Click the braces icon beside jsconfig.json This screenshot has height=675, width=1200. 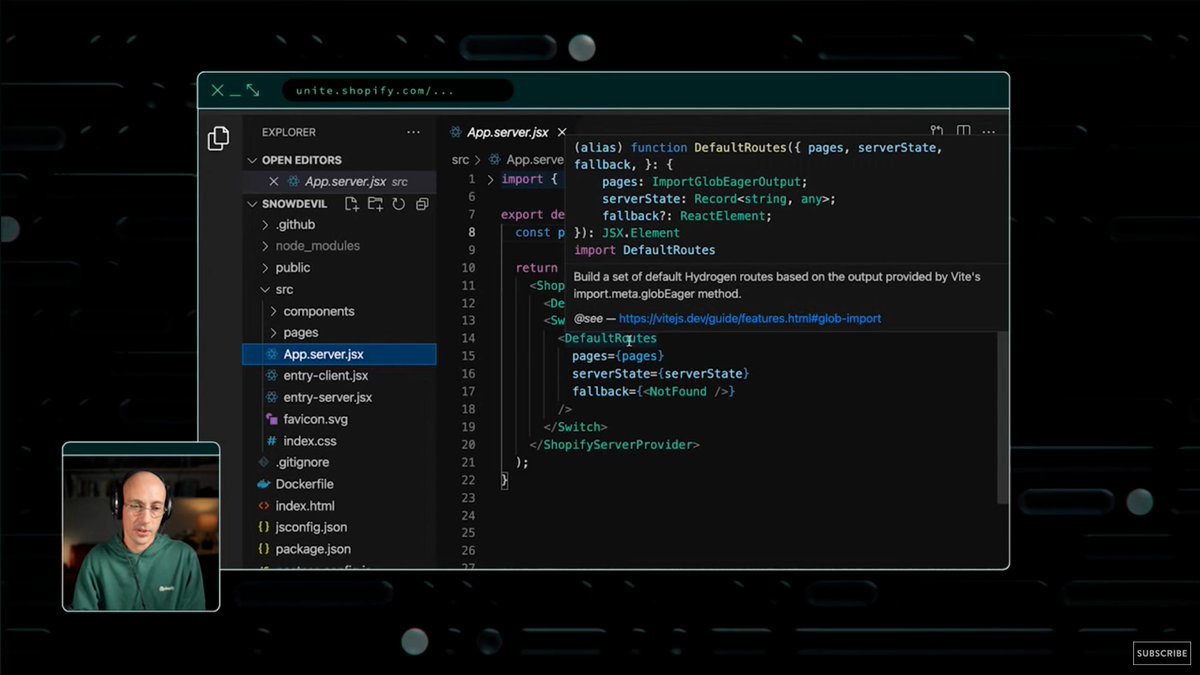(264, 527)
